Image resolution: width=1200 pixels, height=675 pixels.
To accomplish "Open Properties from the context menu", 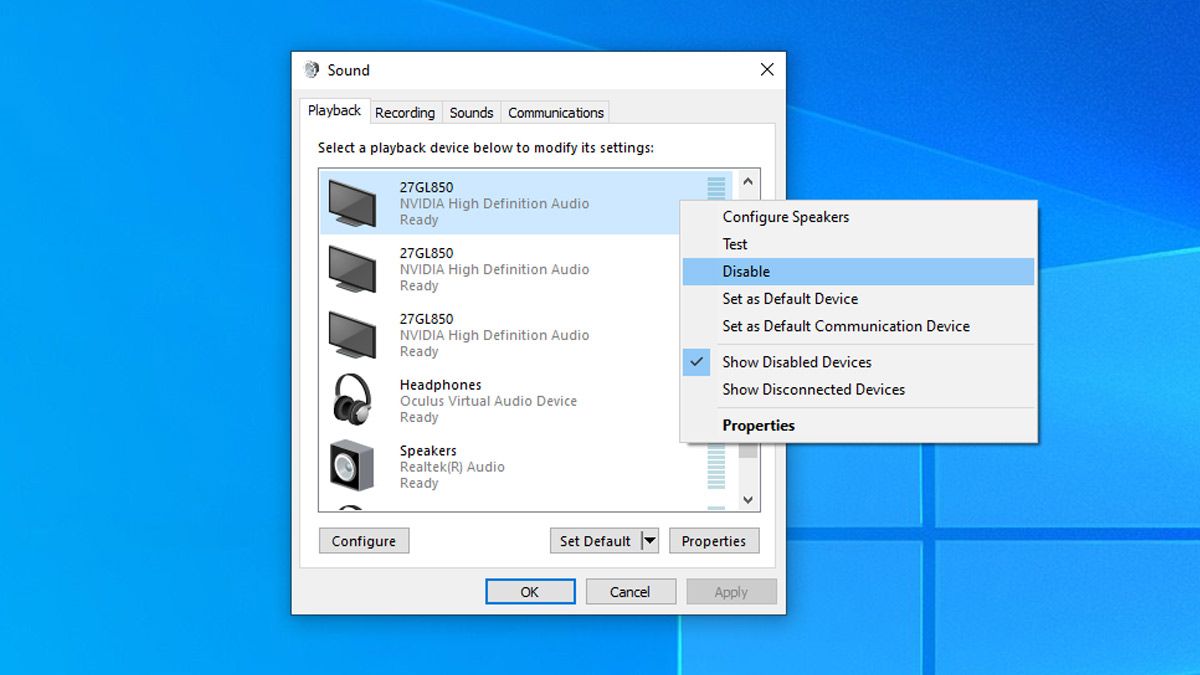I will click(859, 425).
